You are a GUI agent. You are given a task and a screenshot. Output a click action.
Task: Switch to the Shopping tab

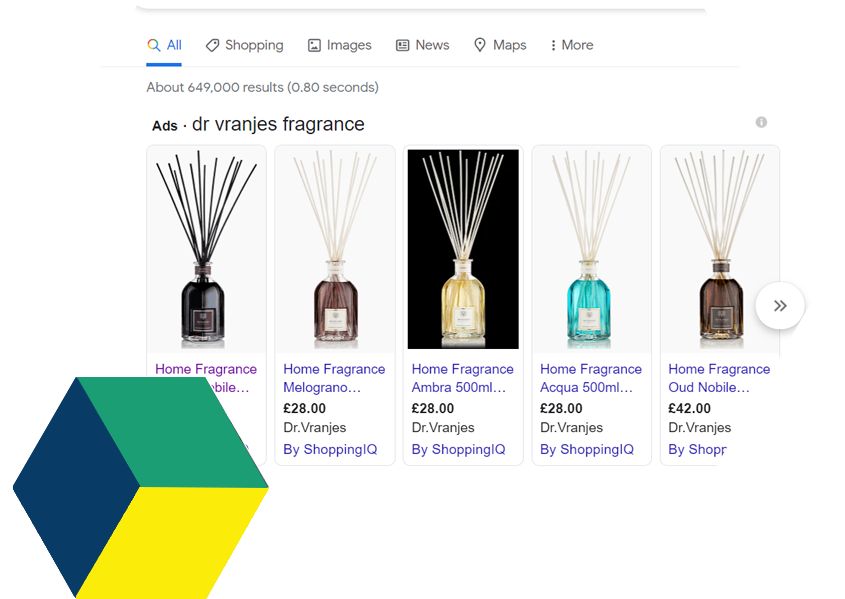[x=244, y=45]
